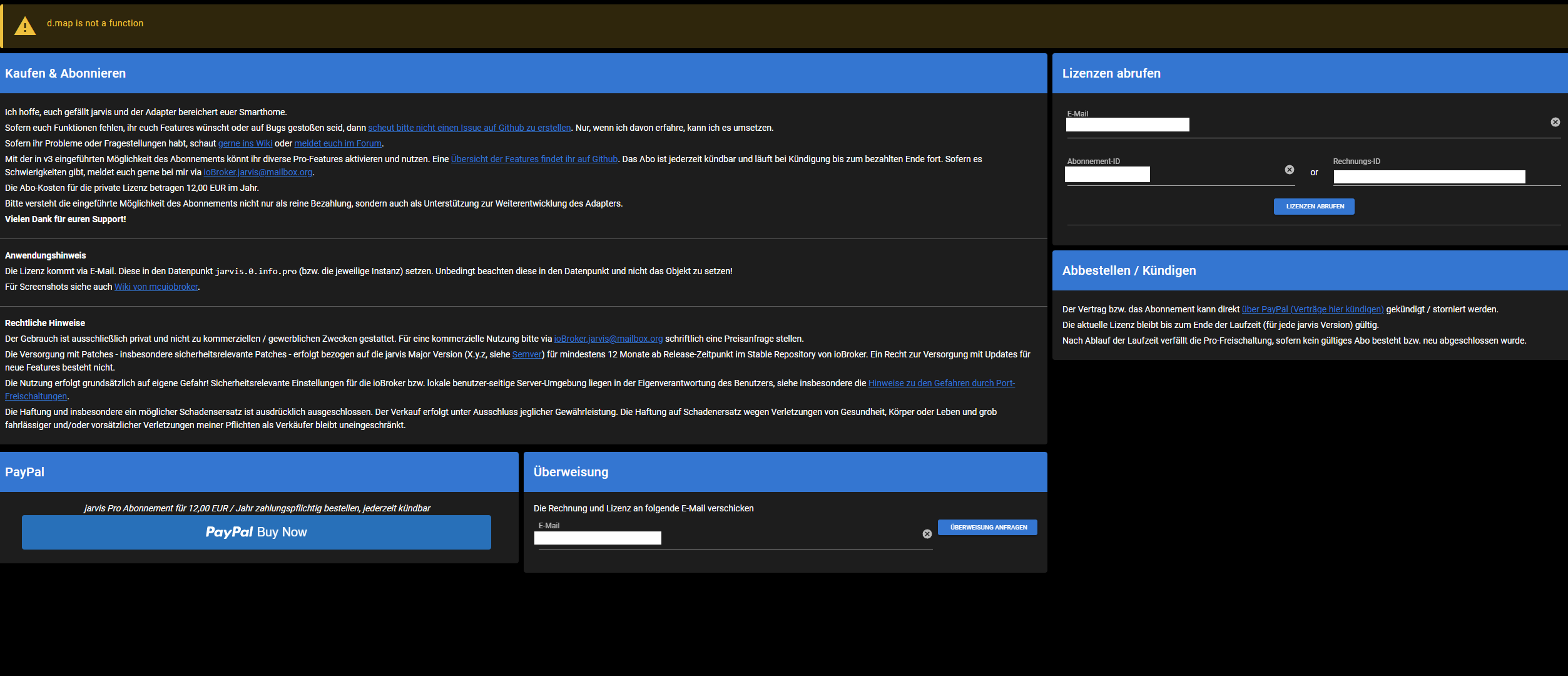Click the ioBroker.jarvis@mailbox.org email link
The width and height of the screenshot is (1568, 676).
point(258,172)
